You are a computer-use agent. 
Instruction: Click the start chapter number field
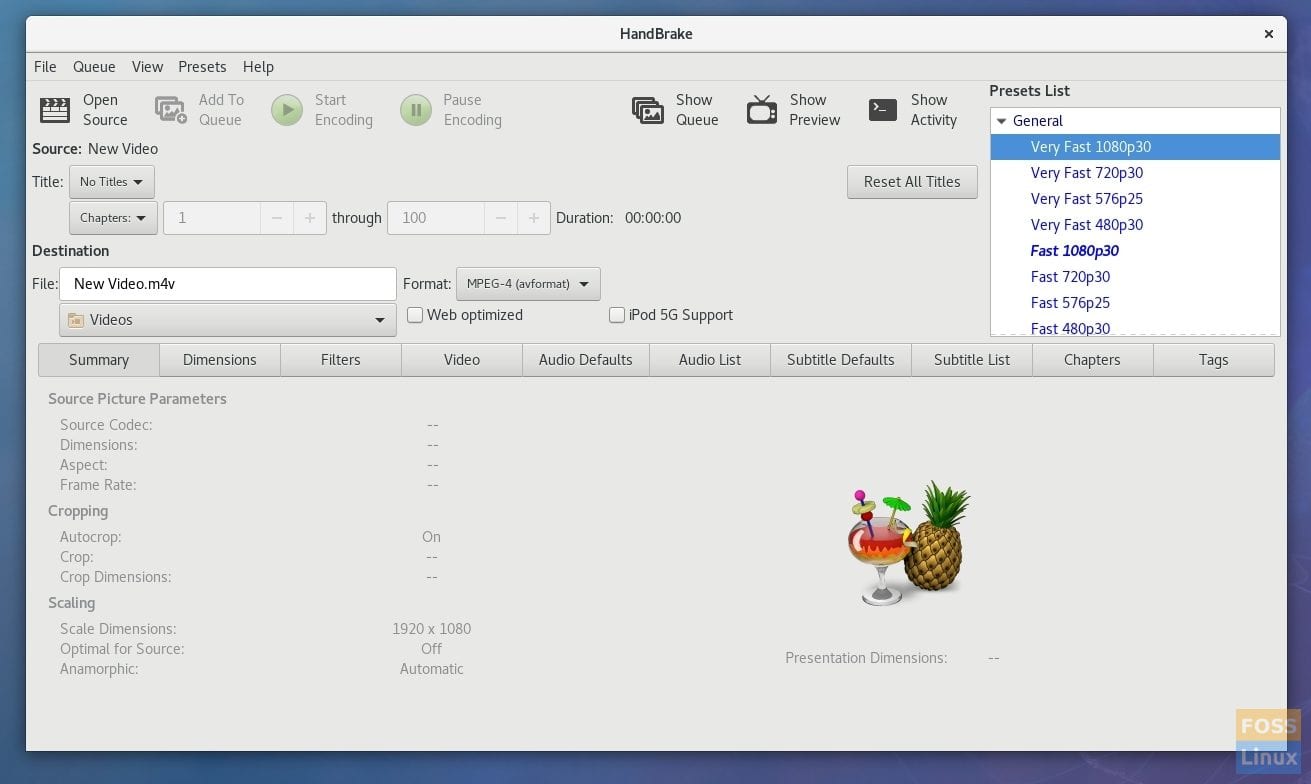[x=213, y=218]
